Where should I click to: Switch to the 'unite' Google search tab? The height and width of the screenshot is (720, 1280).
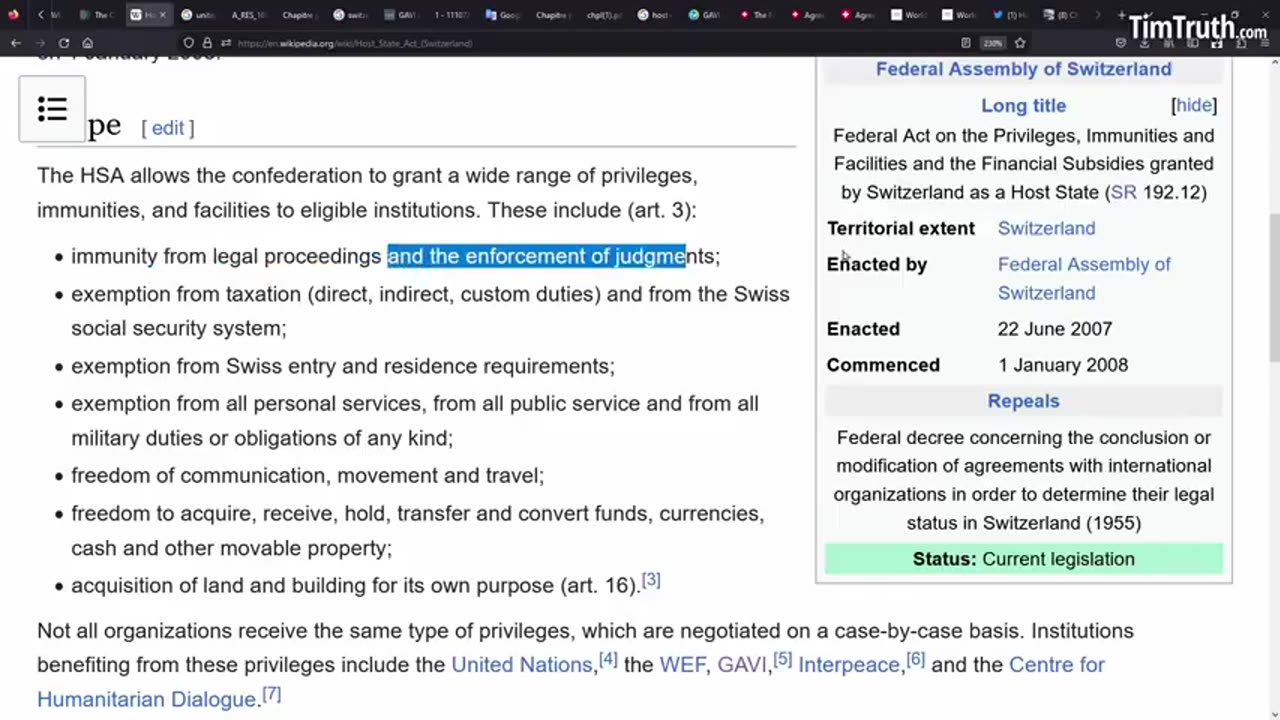click(199, 15)
